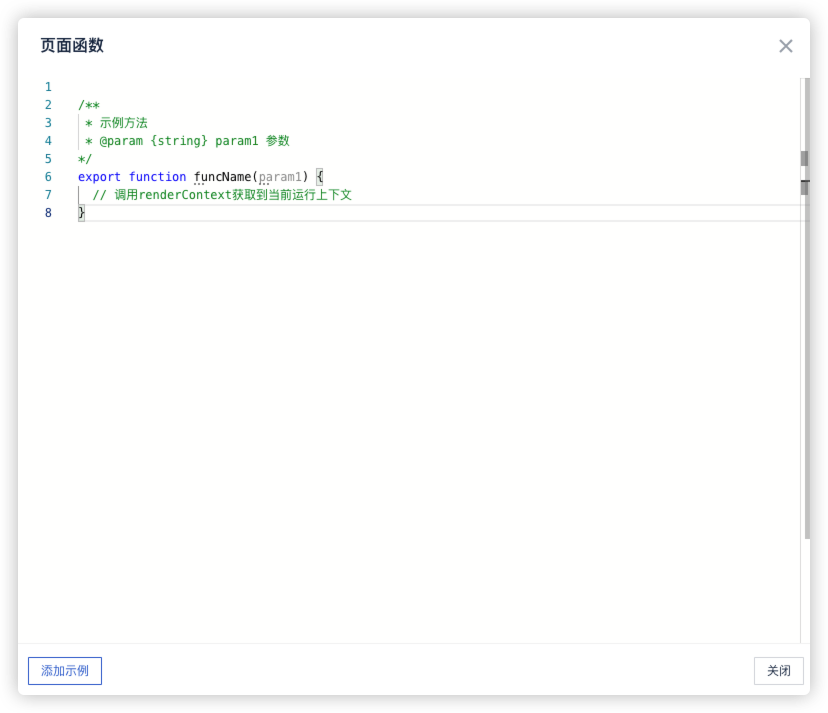The image size is (828, 713).
Task: Place the cursor at the closing curly brace
Action: pyautogui.click(x=82, y=213)
